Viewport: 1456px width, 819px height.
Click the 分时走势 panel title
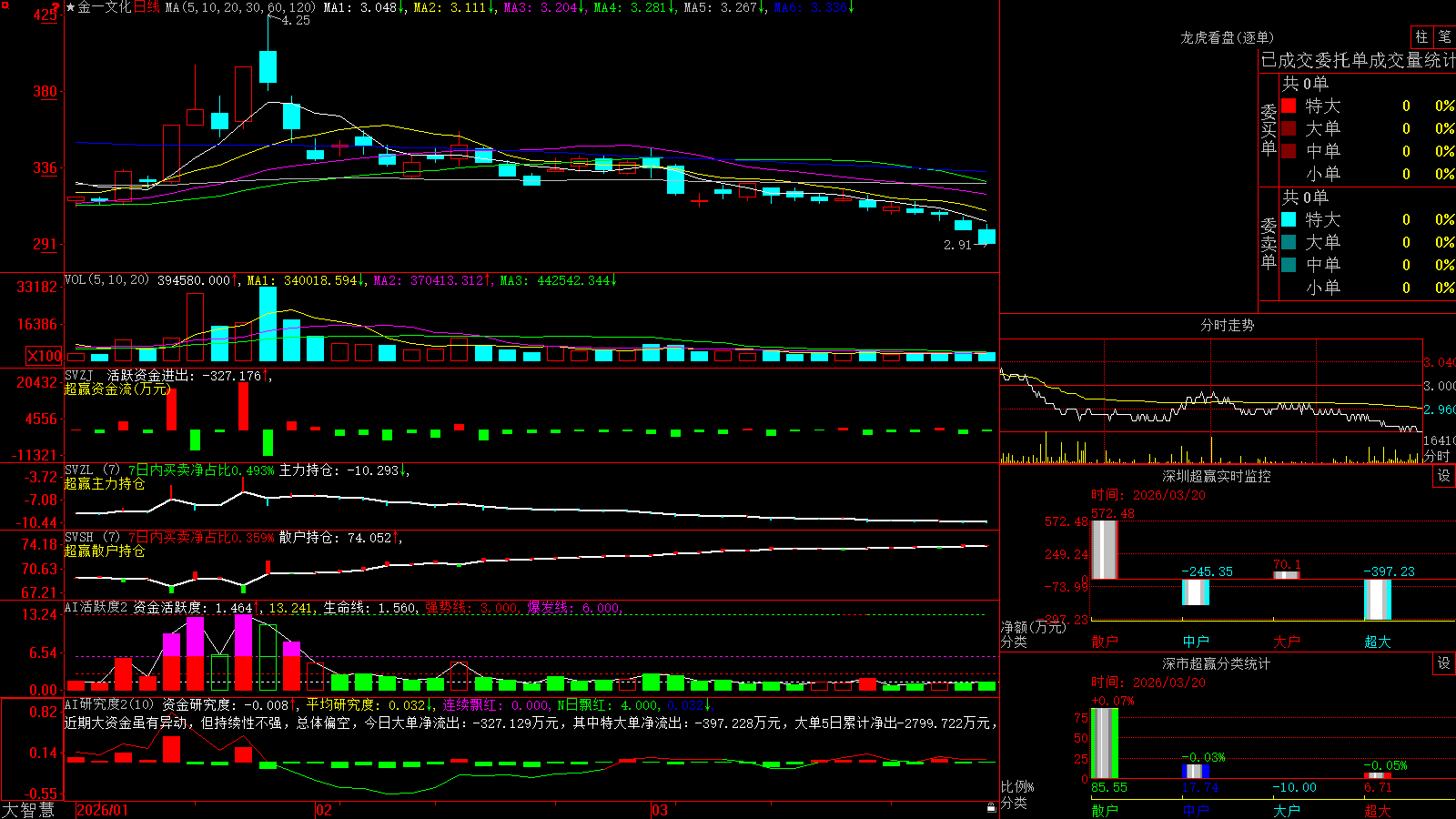[1227, 325]
